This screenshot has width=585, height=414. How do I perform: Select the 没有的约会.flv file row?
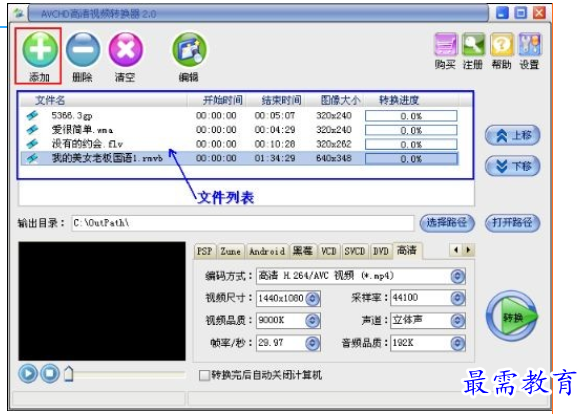241,144
